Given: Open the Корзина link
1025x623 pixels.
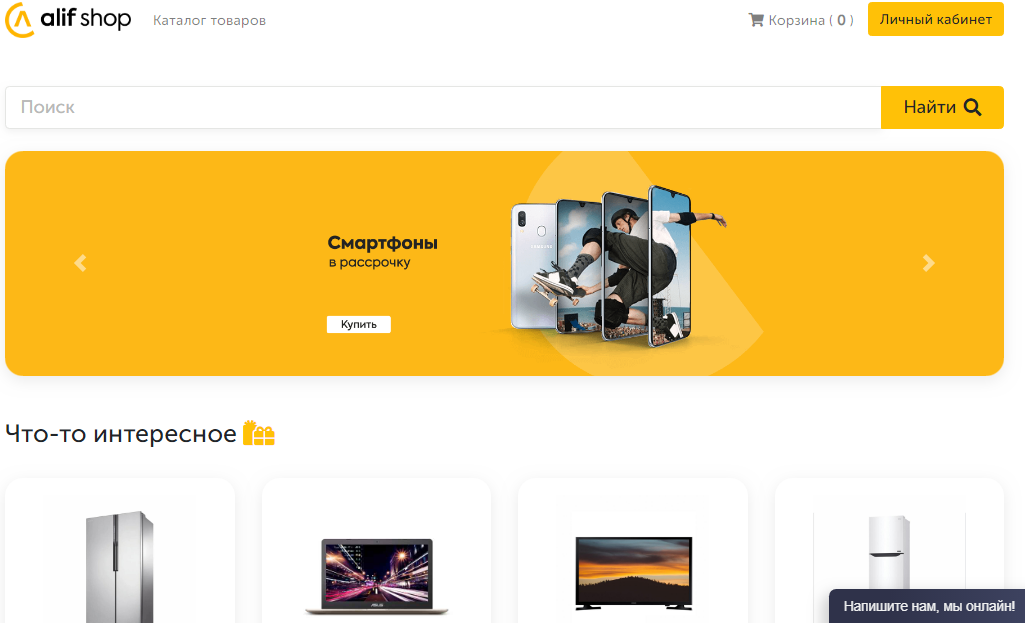Looking at the screenshot, I should (801, 20).
